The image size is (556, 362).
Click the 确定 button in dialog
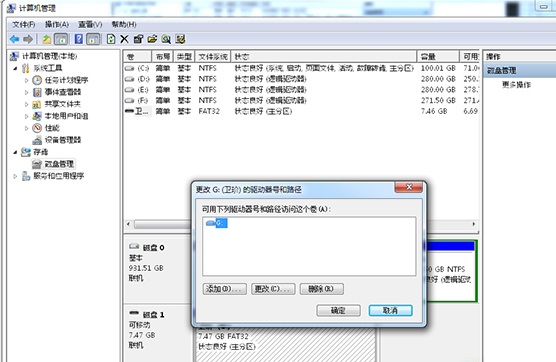pyautogui.click(x=338, y=311)
